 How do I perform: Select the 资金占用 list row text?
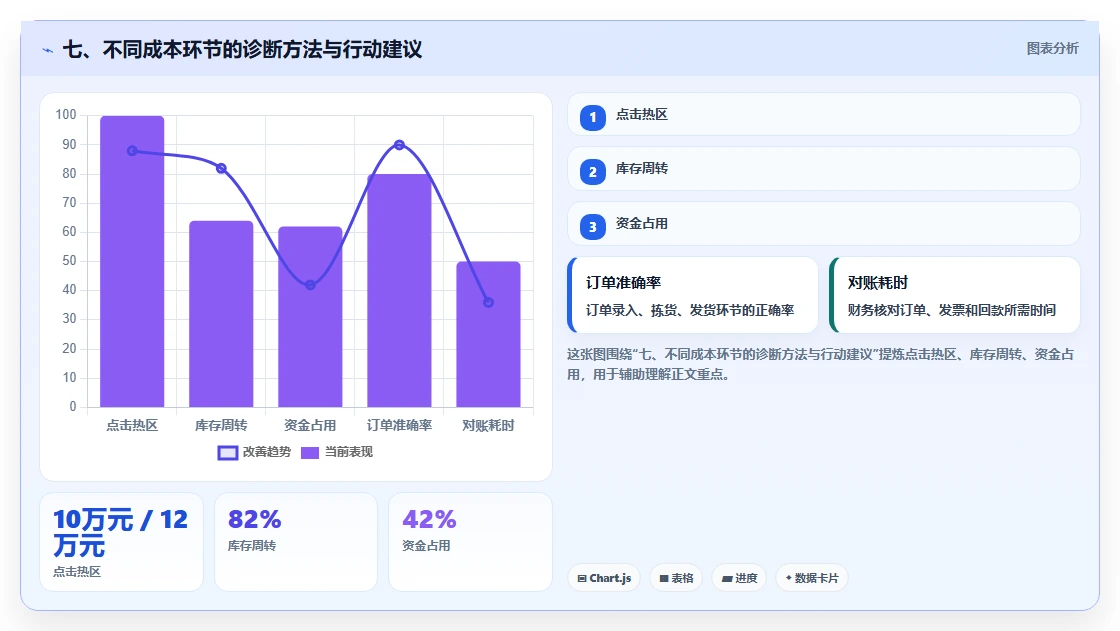click(x=641, y=224)
